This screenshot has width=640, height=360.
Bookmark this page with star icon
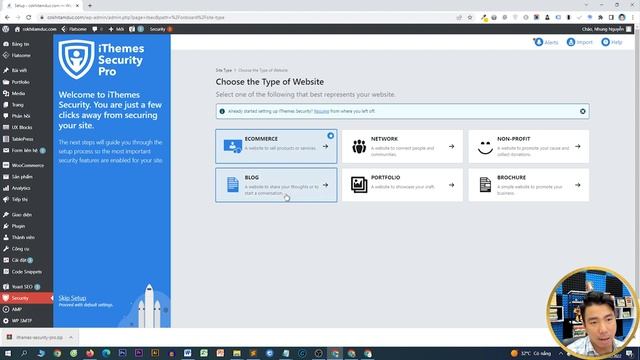point(470,18)
